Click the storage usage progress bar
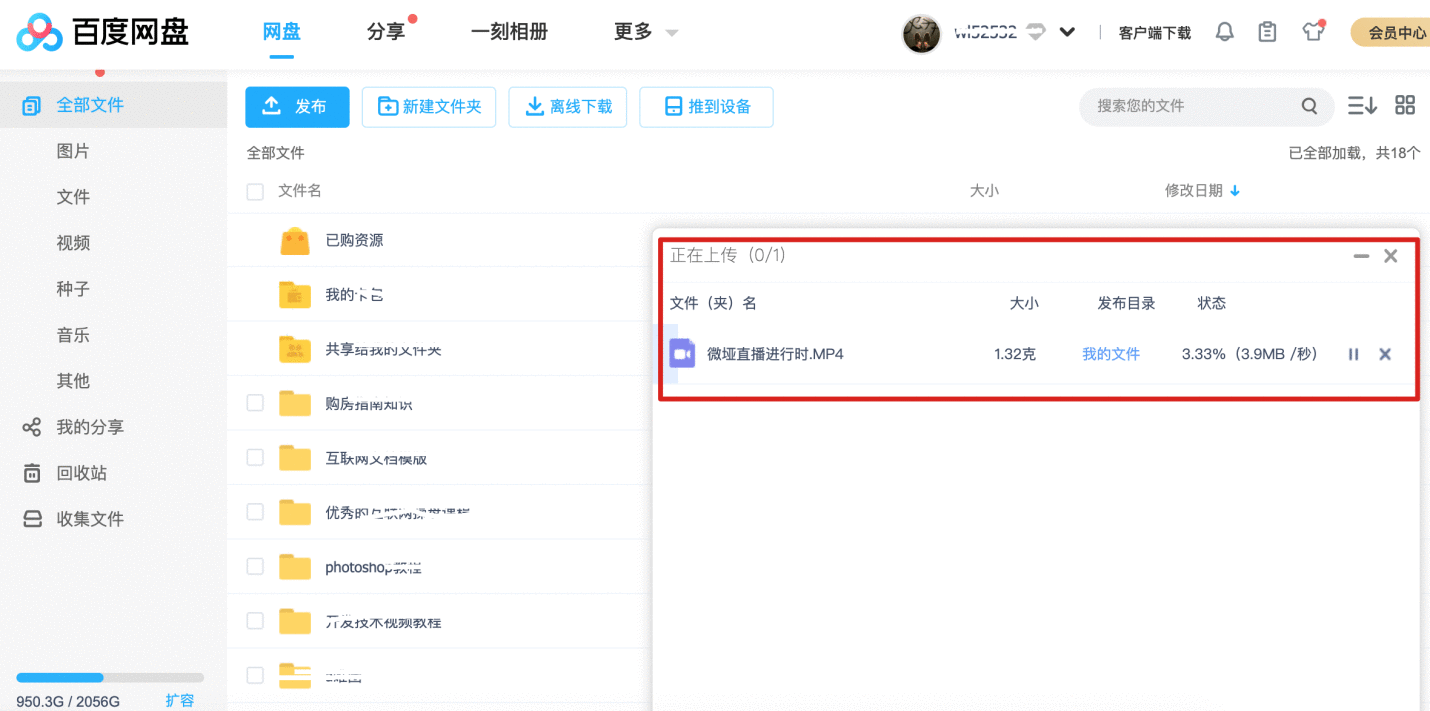 [110, 678]
